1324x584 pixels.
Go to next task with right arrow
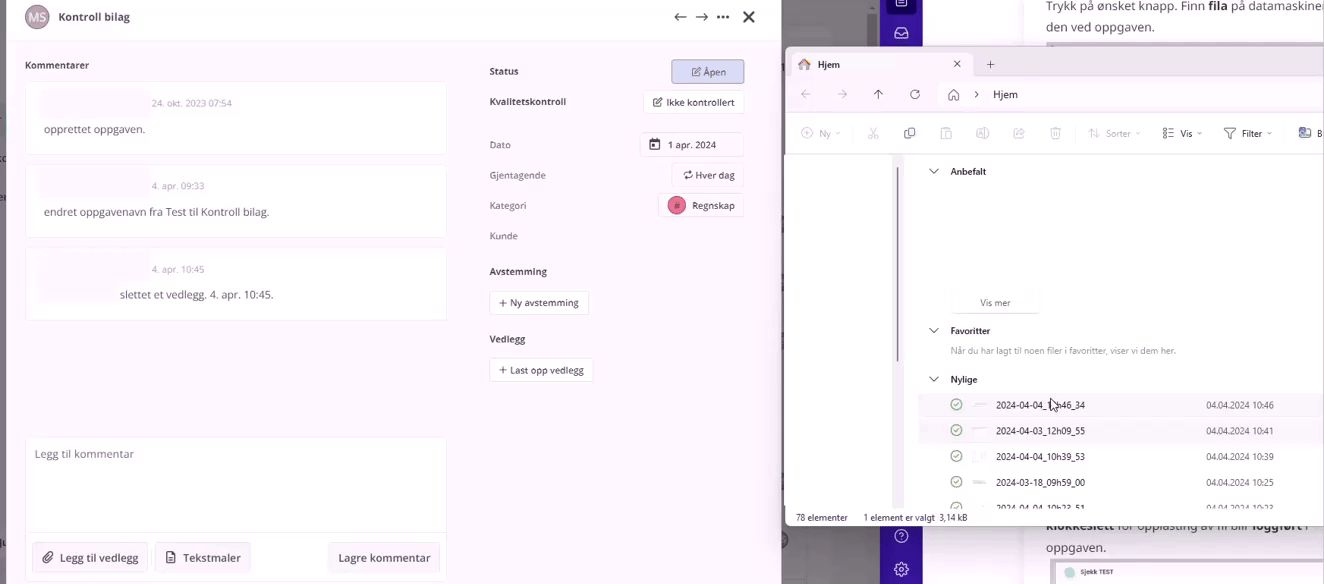(702, 17)
